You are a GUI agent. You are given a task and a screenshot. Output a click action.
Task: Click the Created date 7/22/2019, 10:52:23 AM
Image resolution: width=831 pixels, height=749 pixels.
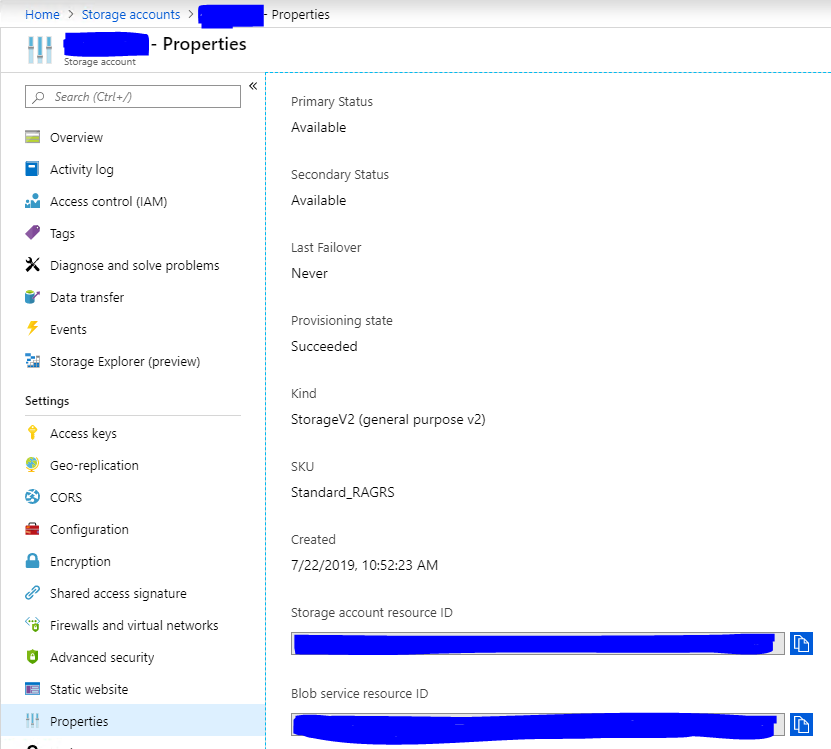point(364,566)
